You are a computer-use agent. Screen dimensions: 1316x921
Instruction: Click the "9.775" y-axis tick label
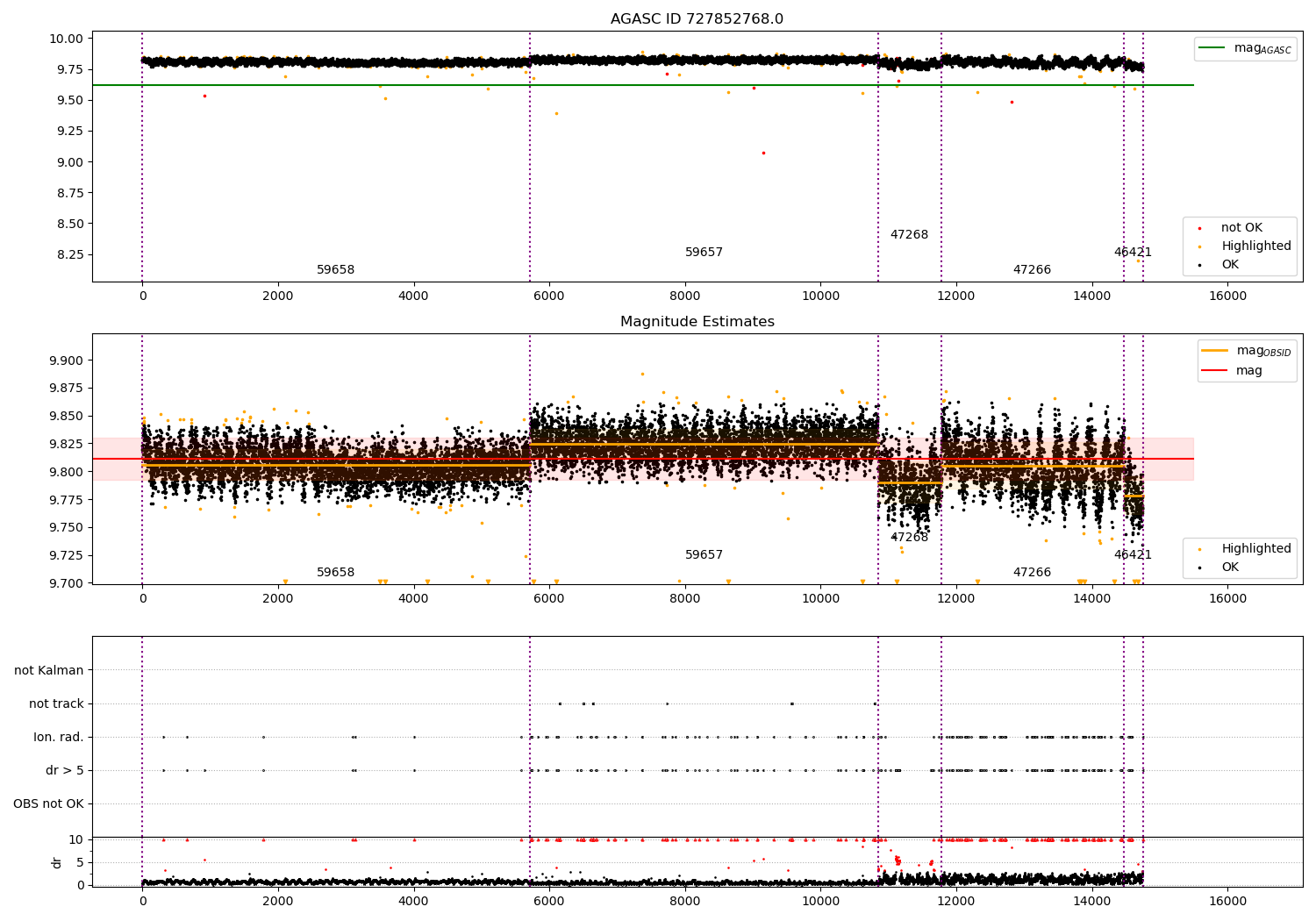[x=67, y=500]
